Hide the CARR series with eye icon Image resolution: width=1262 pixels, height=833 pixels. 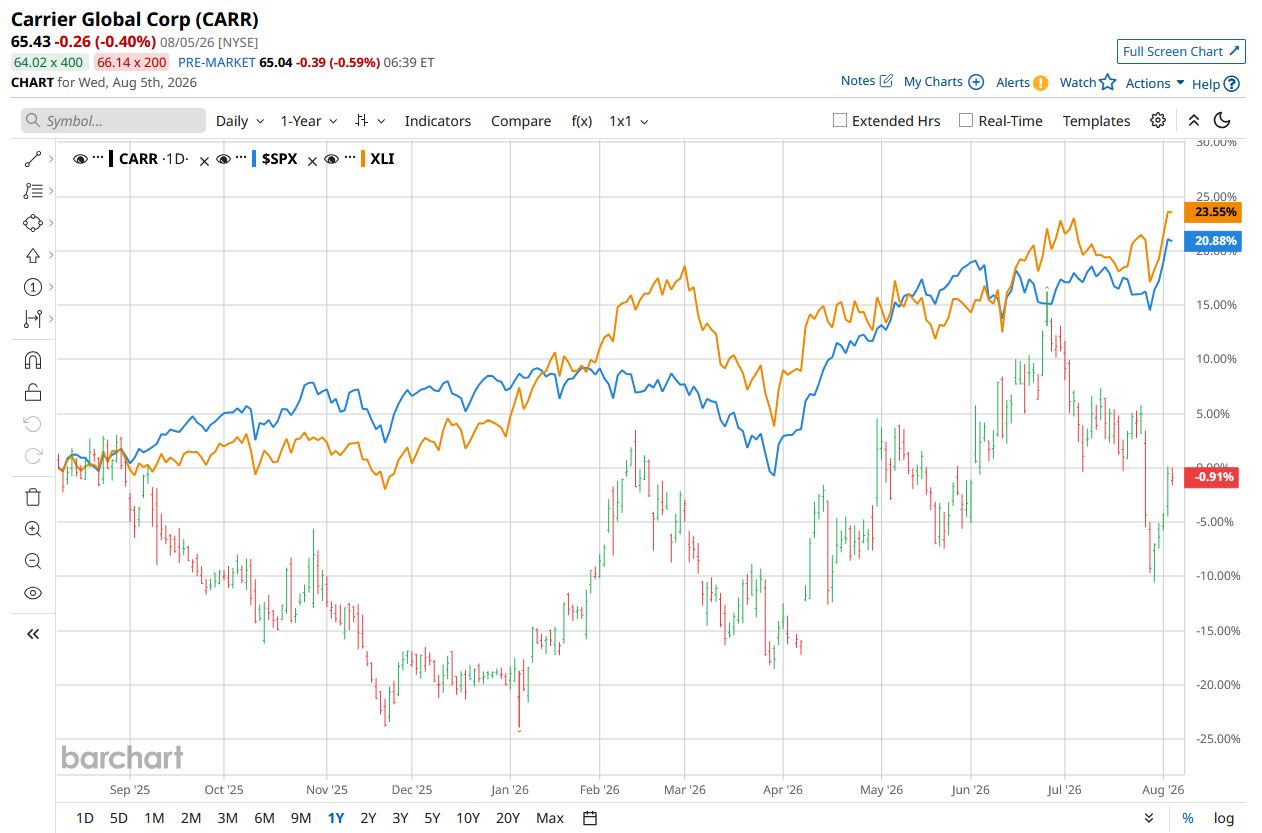[x=81, y=158]
